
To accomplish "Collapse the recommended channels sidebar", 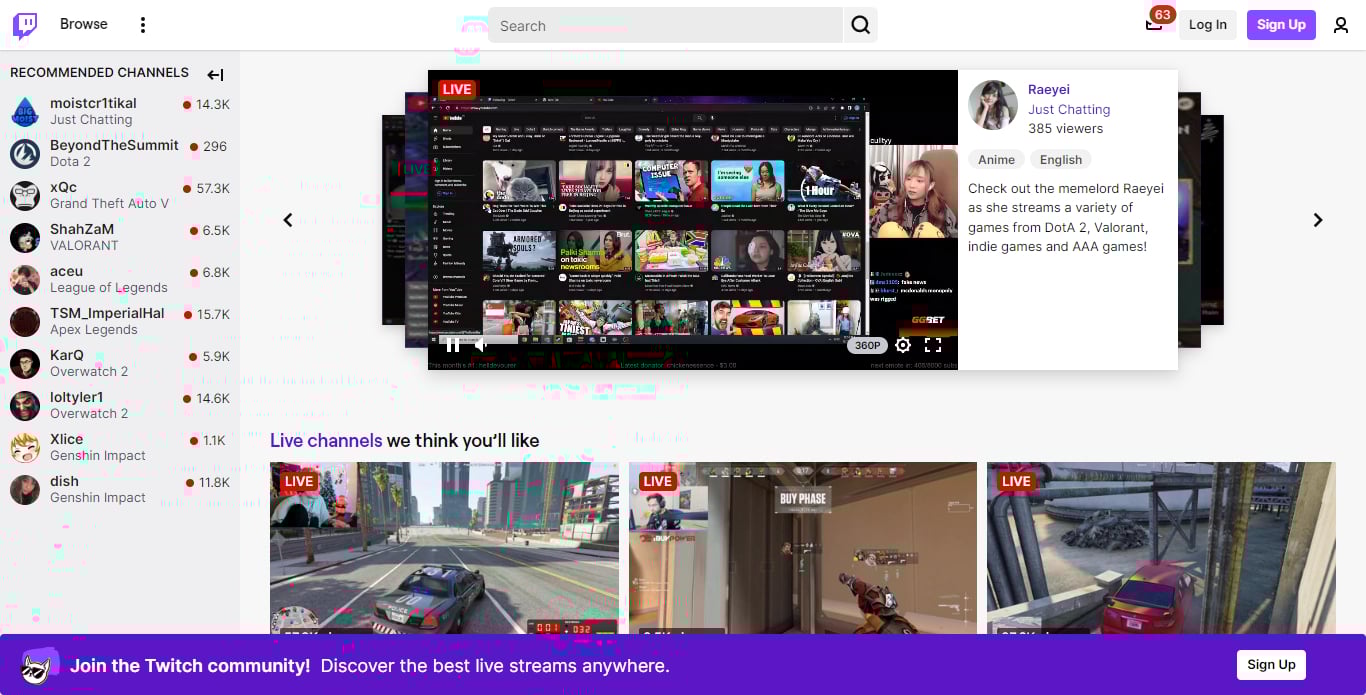I will pos(215,74).
